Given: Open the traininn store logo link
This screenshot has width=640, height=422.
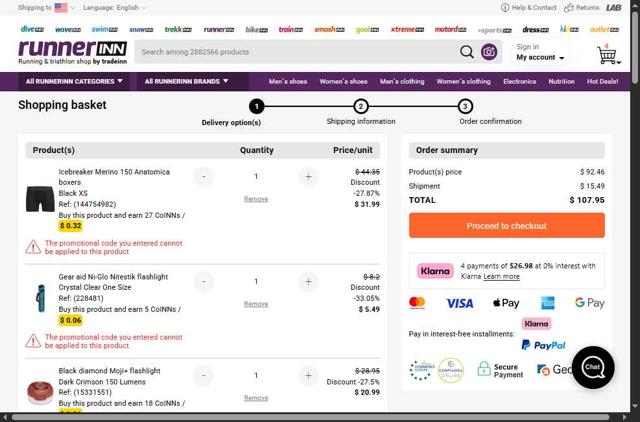Looking at the screenshot, I should (x=291, y=29).
